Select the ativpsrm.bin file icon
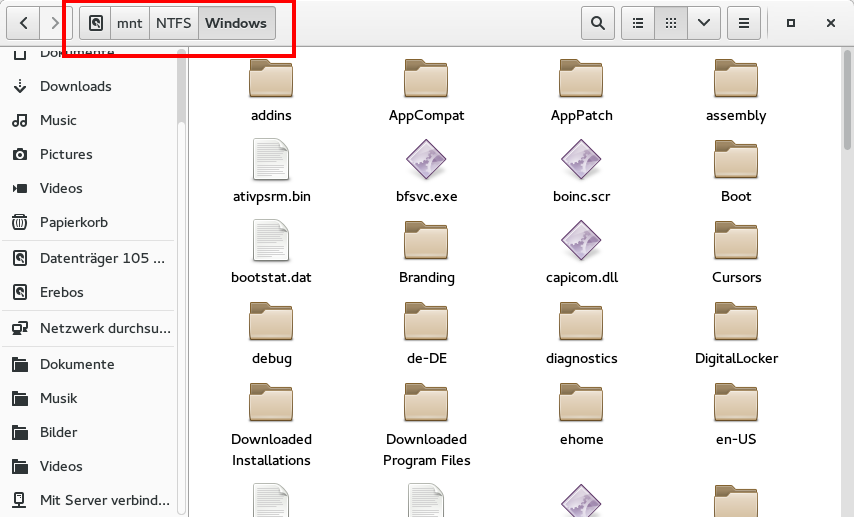Viewport: 854px width, 517px height. pyautogui.click(x=271, y=161)
